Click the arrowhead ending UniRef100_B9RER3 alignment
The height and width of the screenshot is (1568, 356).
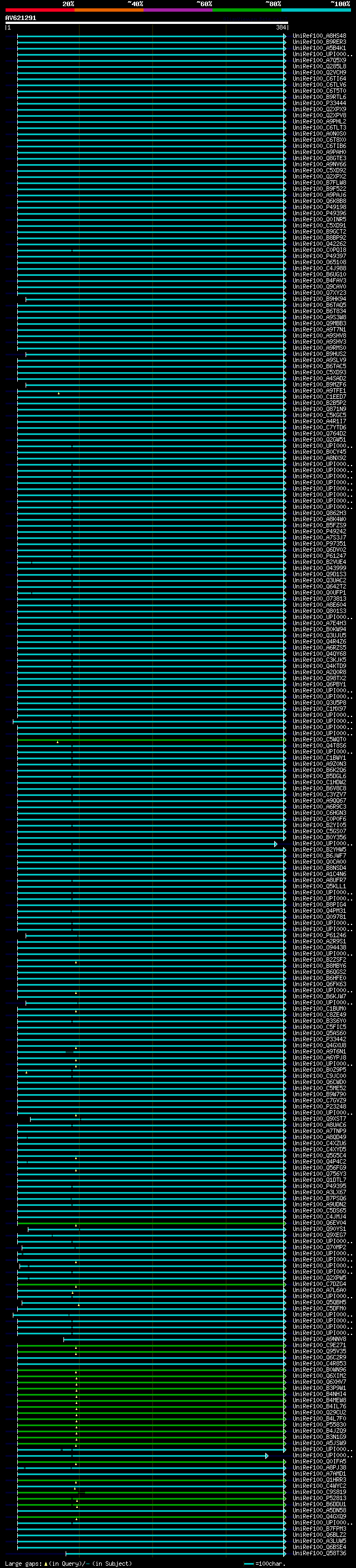285,42
